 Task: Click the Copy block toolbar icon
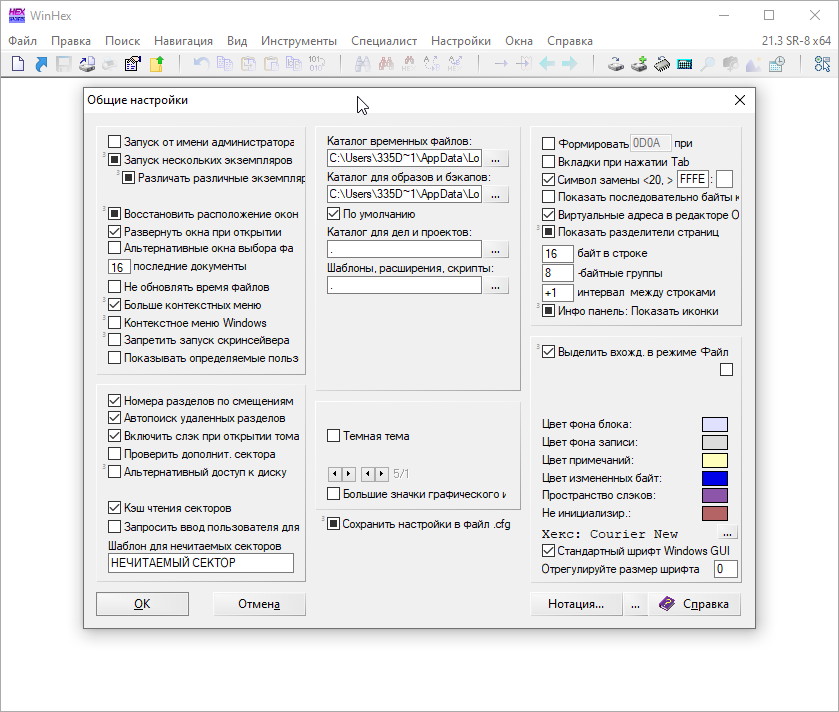point(225,64)
